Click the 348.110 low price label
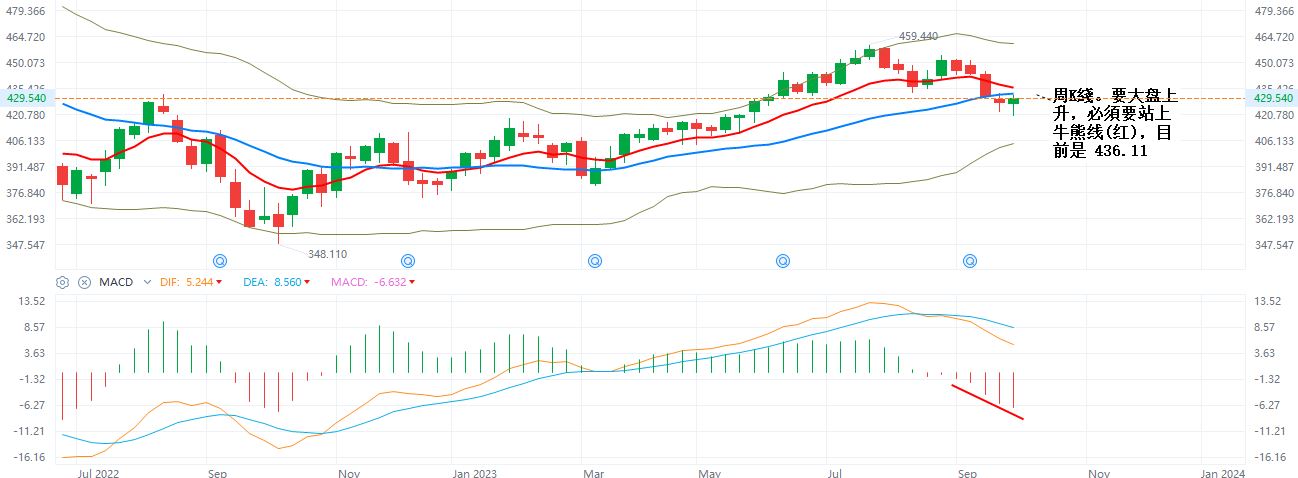 pyautogui.click(x=327, y=254)
